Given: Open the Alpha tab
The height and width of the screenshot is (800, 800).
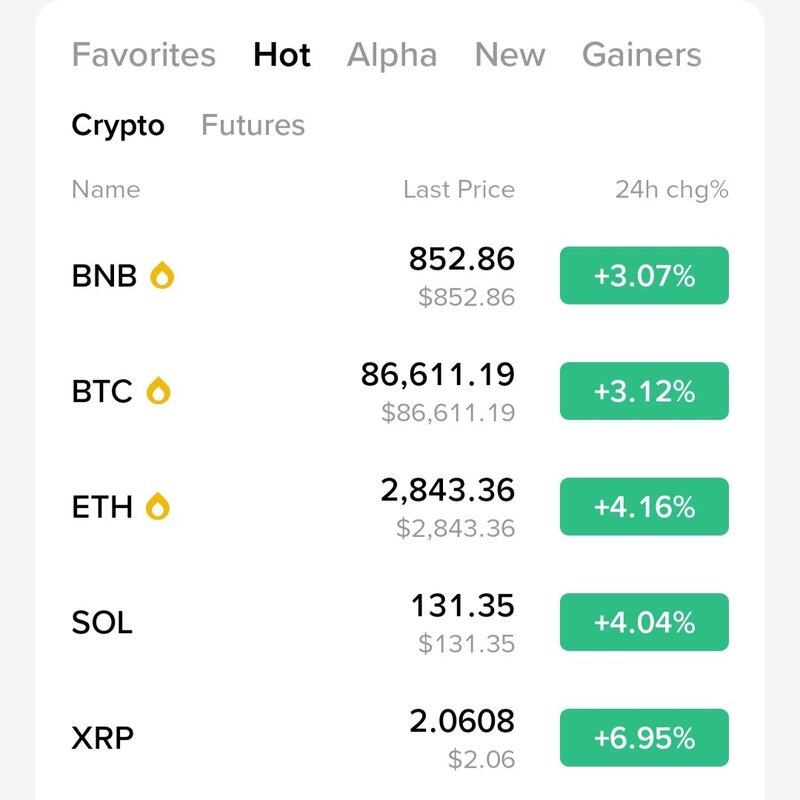Looking at the screenshot, I should click(392, 55).
